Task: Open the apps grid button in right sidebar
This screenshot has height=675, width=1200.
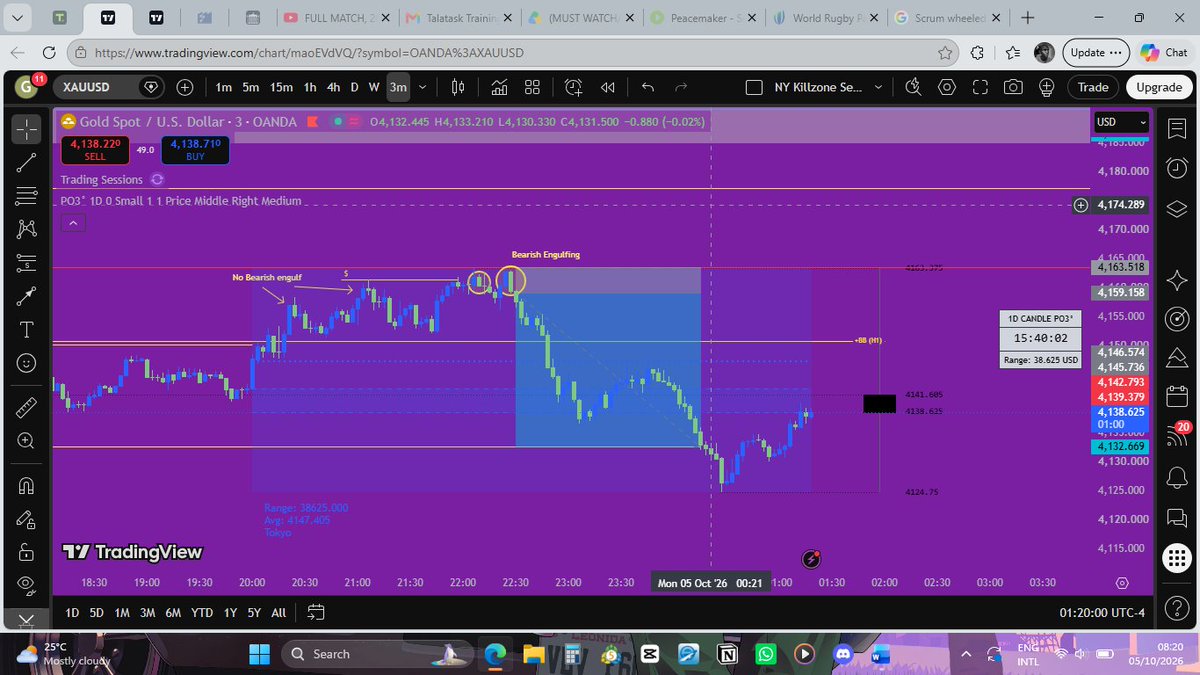Action: click(1177, 558)
